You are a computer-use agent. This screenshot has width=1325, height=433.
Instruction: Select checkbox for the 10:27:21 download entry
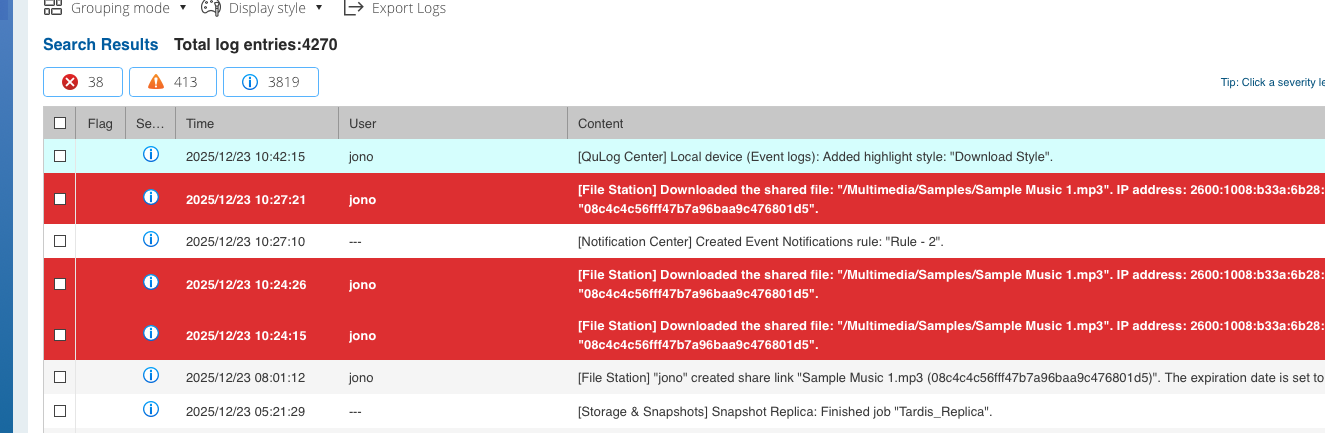(x=60, y=199)
